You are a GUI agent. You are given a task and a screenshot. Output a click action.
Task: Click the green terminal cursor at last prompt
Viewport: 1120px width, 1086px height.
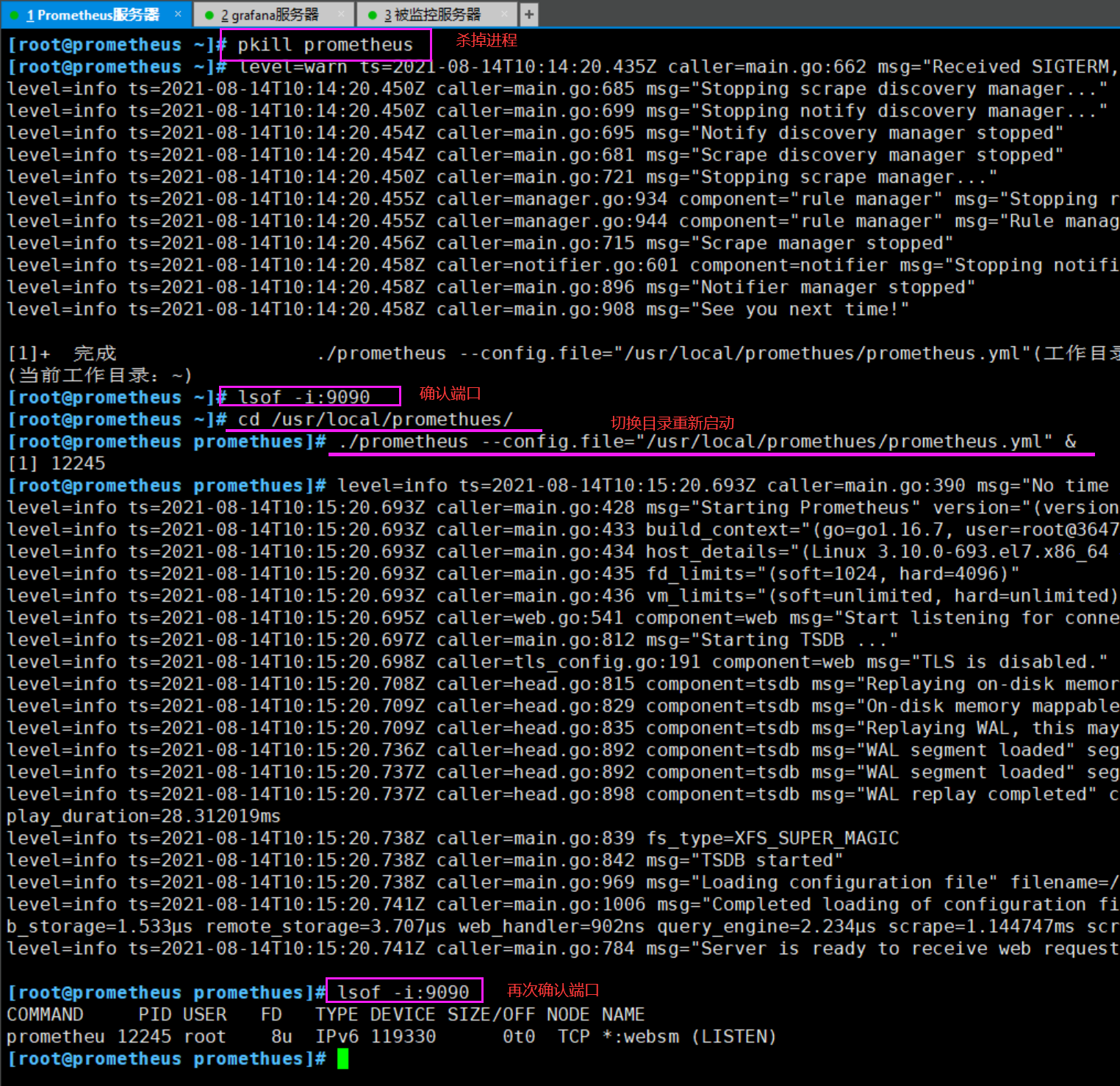[x=342, y=1059]
